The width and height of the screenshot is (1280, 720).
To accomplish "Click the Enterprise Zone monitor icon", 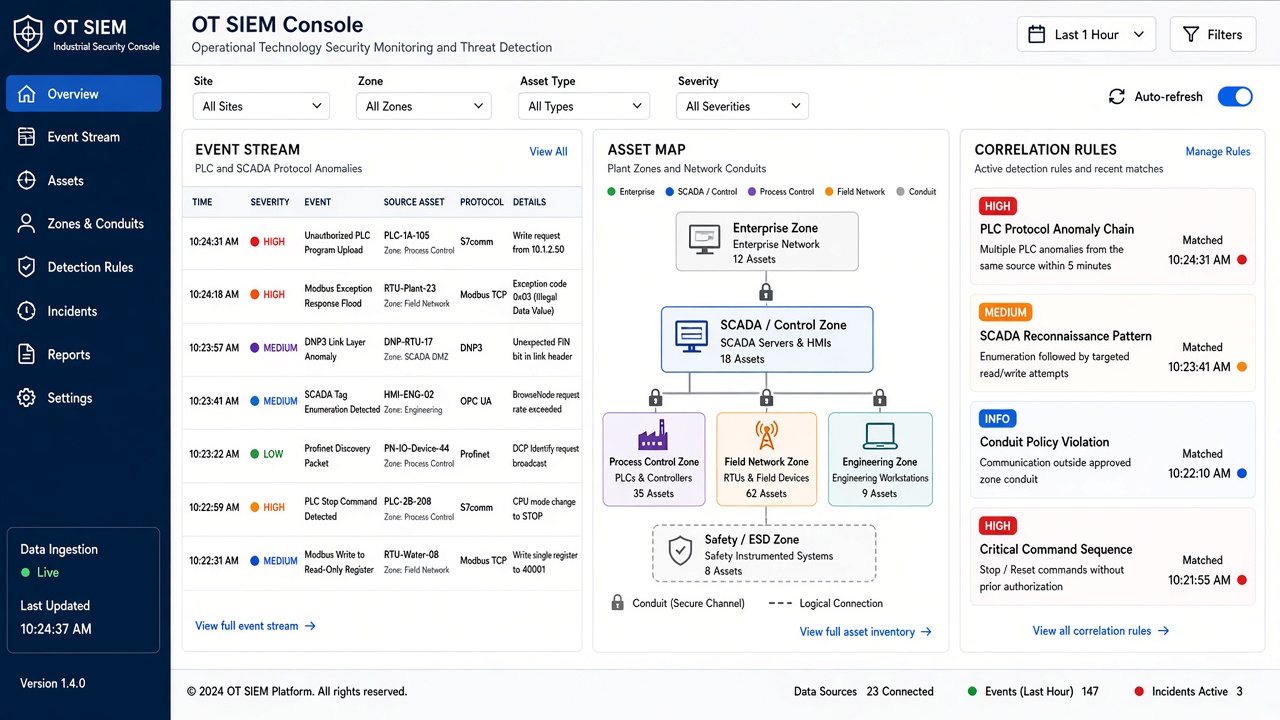I will click(704, 240).
